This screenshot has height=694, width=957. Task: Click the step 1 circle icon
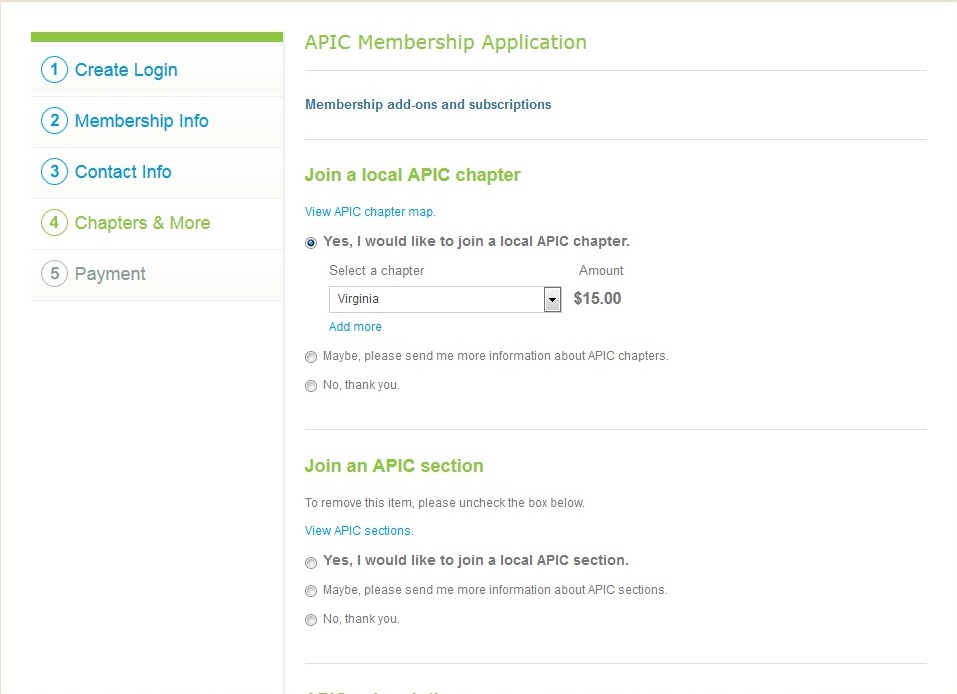pos(54,70)
